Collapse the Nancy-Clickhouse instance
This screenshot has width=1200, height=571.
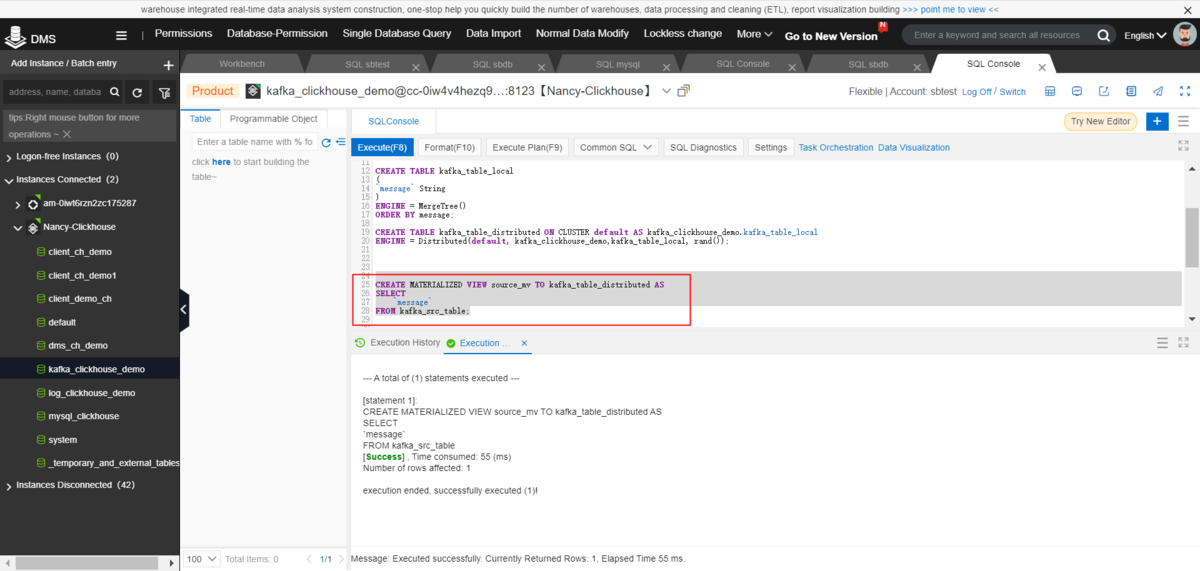[19, 227]
